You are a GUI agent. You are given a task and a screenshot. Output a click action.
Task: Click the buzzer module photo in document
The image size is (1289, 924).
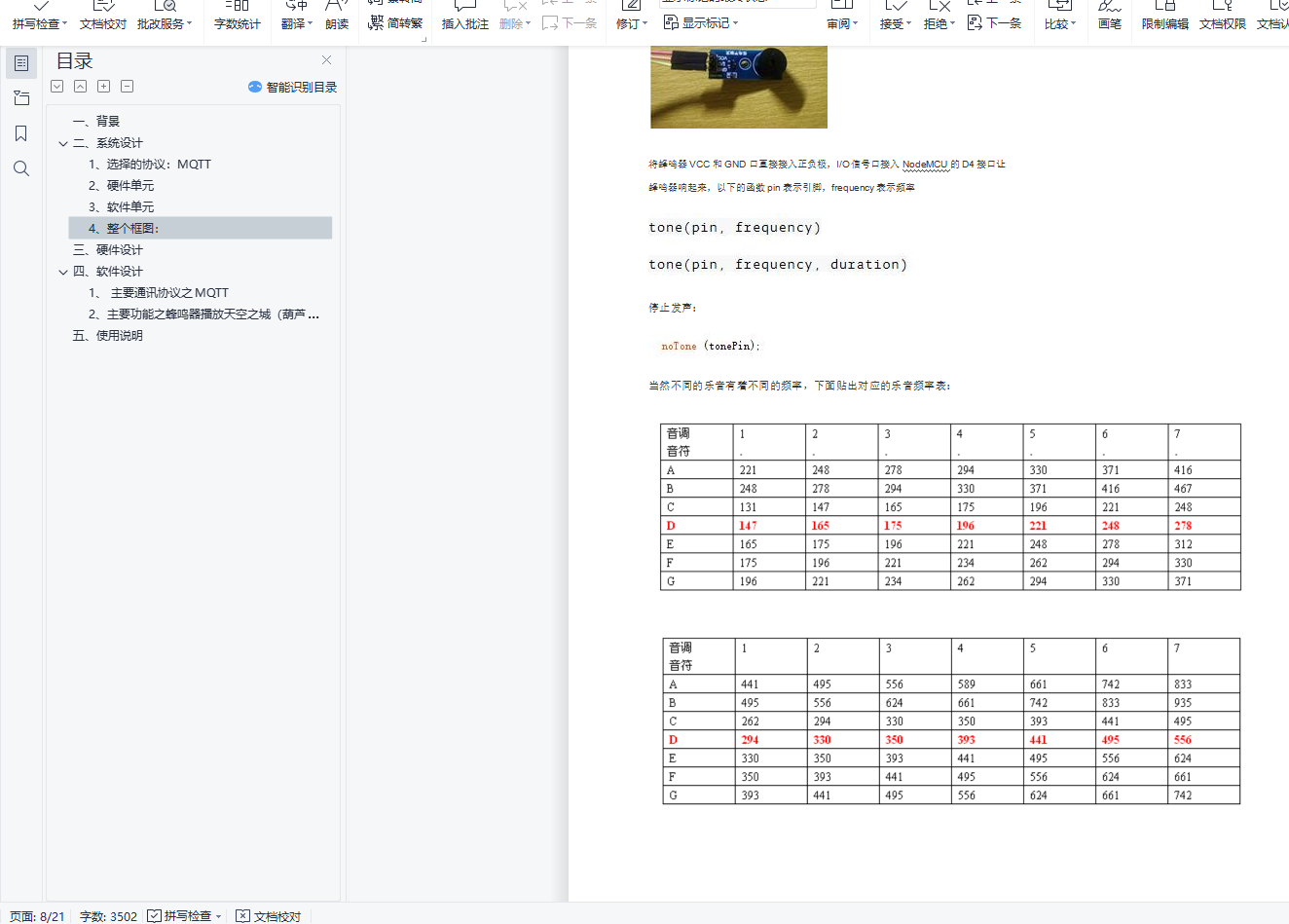pos(739,88)
